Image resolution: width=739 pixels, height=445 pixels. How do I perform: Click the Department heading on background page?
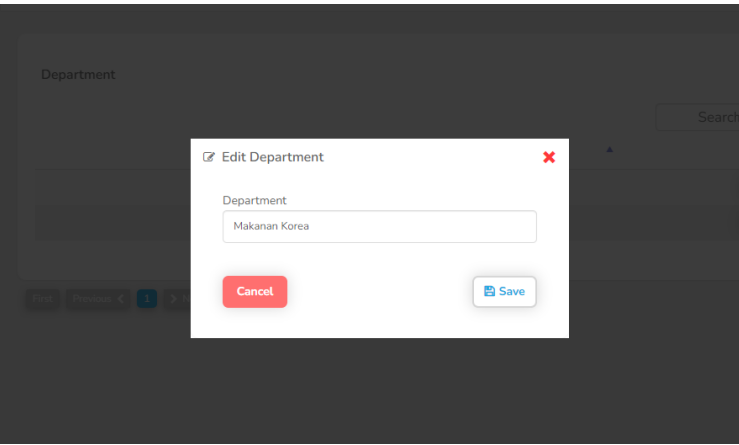[x=78, y=75]
